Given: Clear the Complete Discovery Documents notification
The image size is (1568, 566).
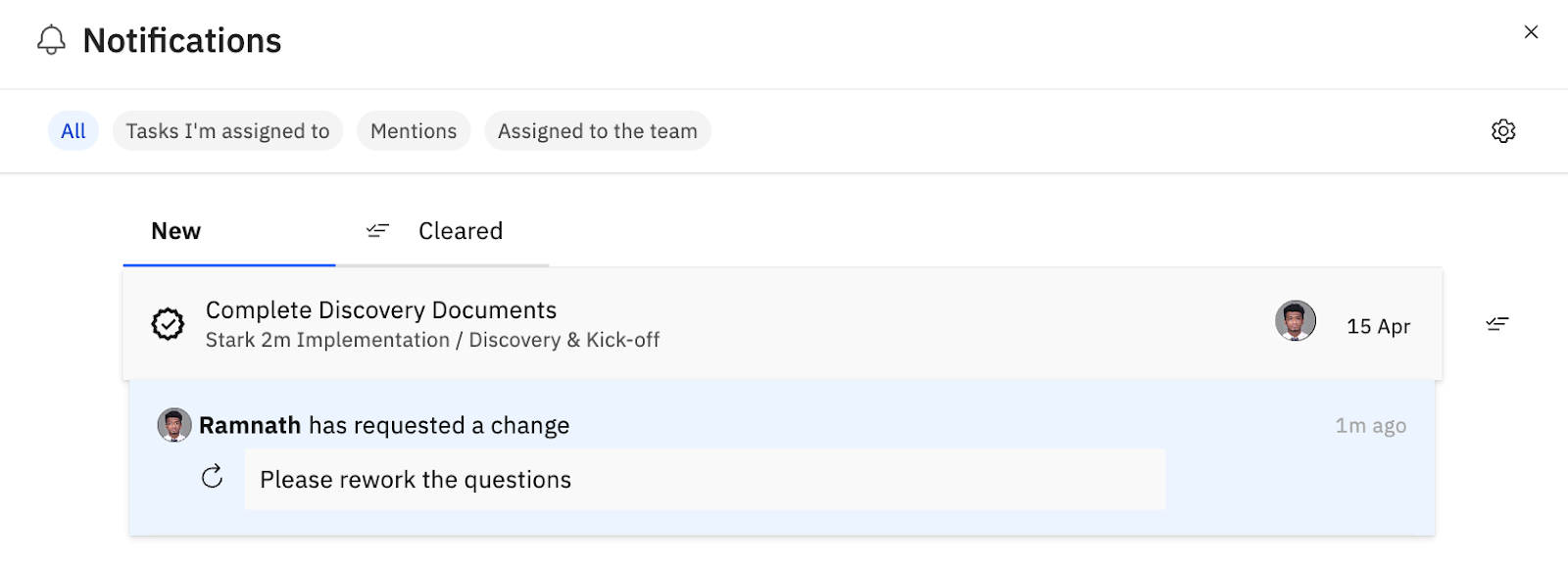Looking at the screenshot, I should pos(1496,324).
